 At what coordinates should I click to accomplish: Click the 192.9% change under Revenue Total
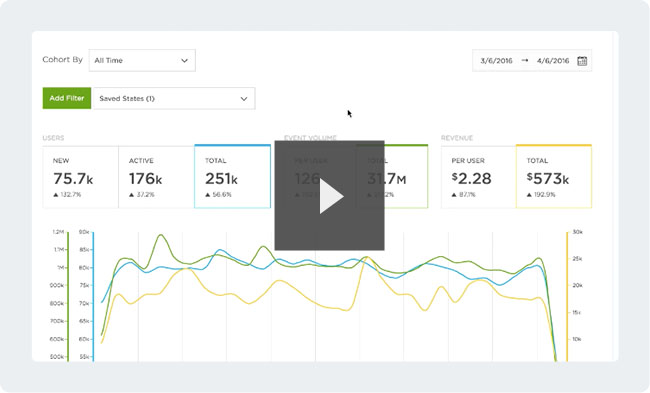pyautogui.click(x=541, y=194)
